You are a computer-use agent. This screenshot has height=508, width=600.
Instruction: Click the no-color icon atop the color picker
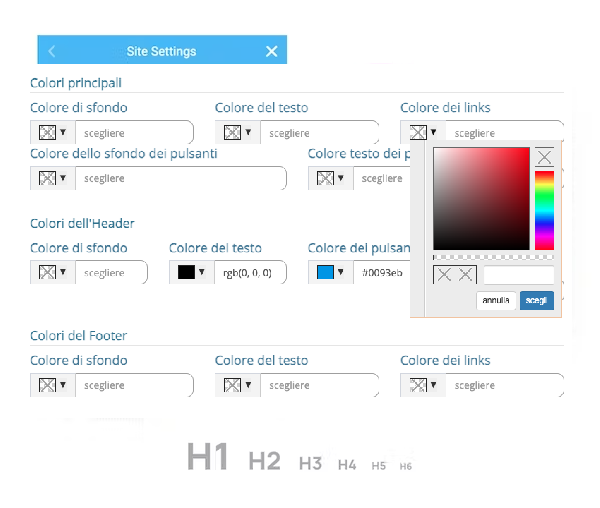click(544, 157)
